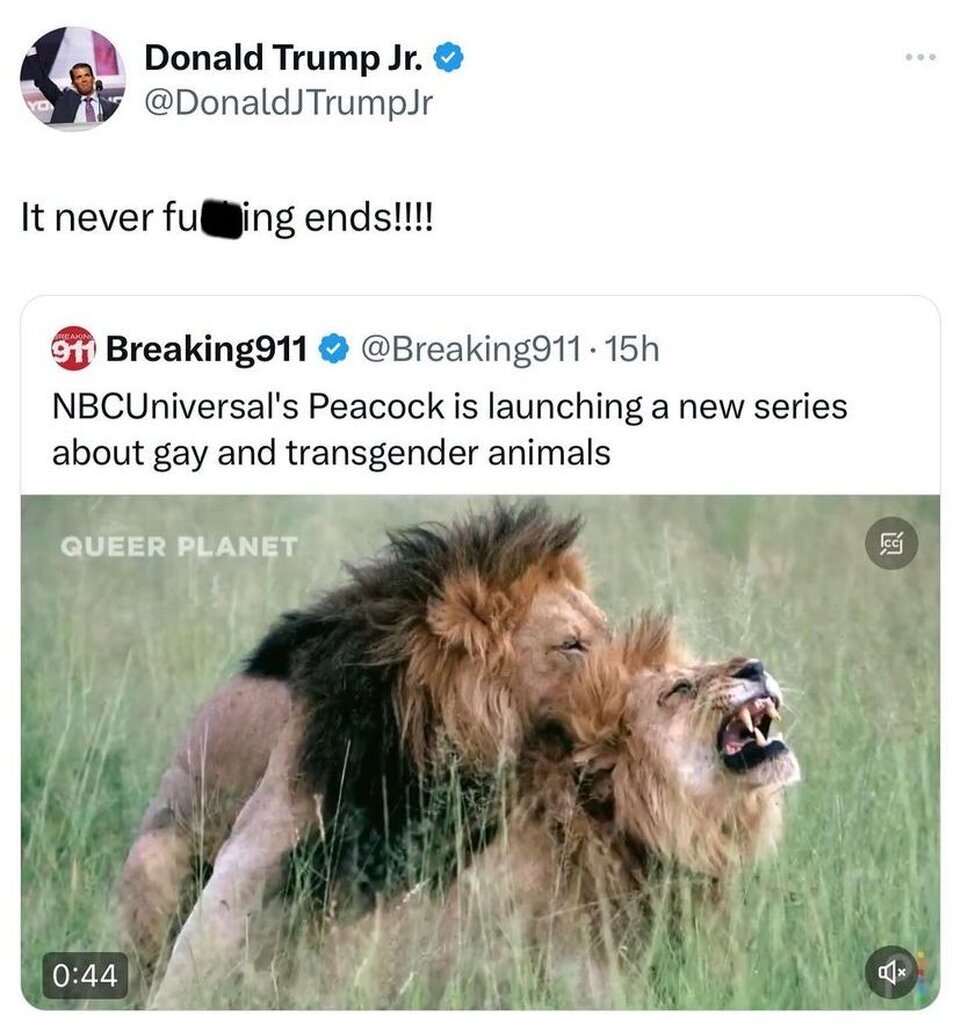
Task: Open the 15h timestamp of quoted post
Action: [631, 349]
